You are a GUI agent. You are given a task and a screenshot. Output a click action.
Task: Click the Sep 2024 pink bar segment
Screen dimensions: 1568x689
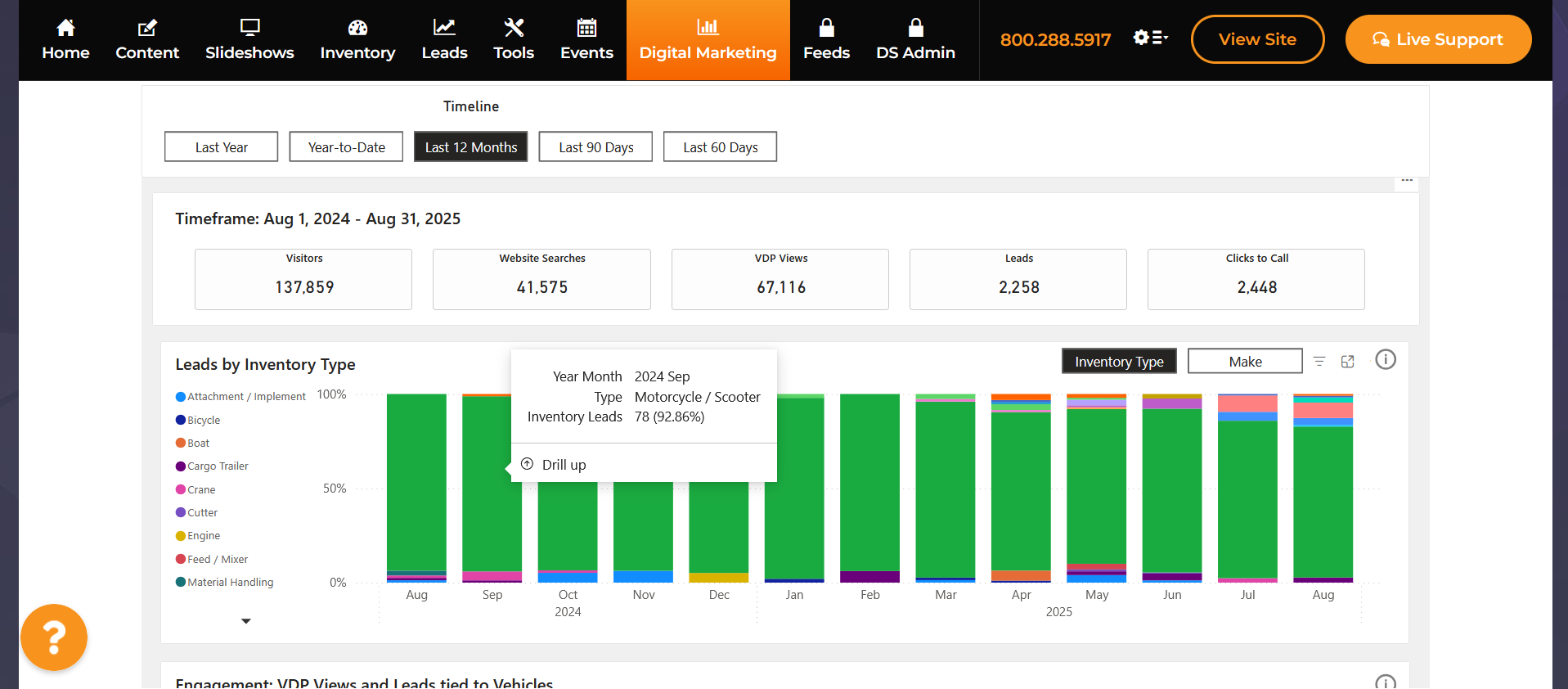pos(492,577)
